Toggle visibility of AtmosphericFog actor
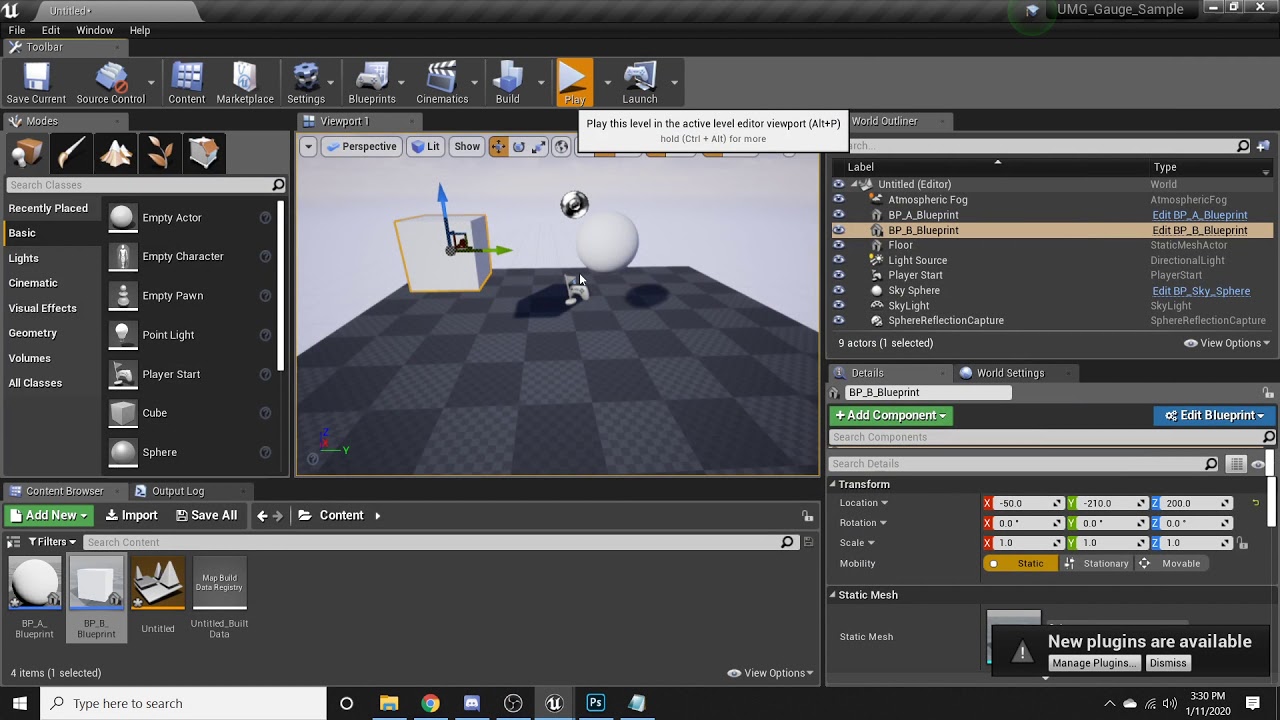This screenshot has width=1280, height=720. pyautogui.click(x=838, y=200)
